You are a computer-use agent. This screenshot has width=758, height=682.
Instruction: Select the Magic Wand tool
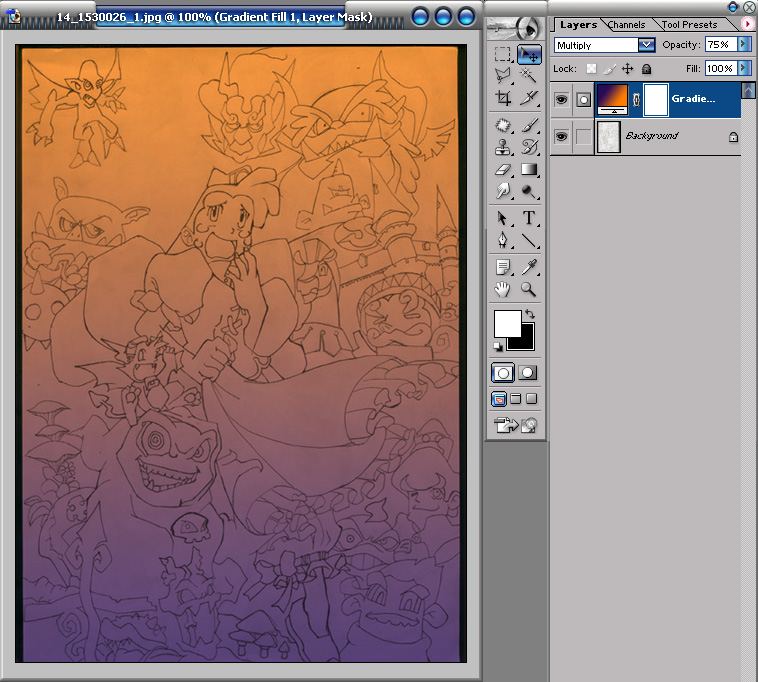[528, 75]
